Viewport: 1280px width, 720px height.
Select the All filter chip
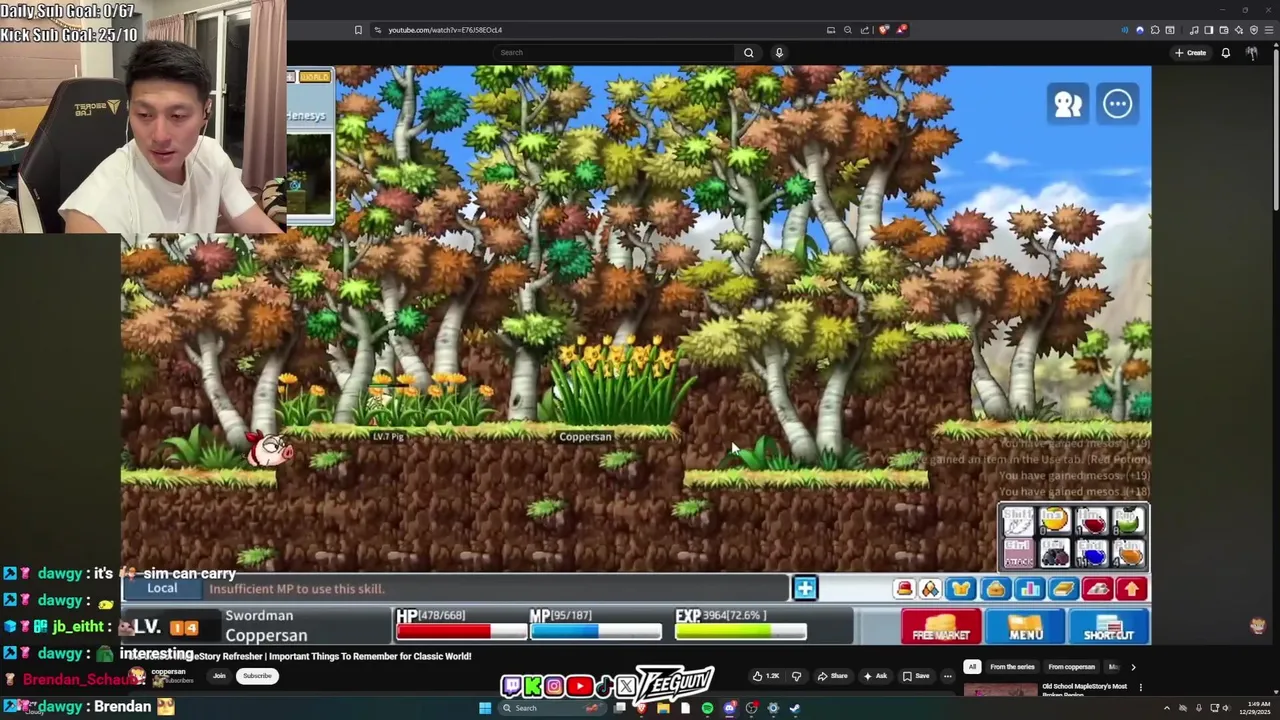tap(972, 667)
